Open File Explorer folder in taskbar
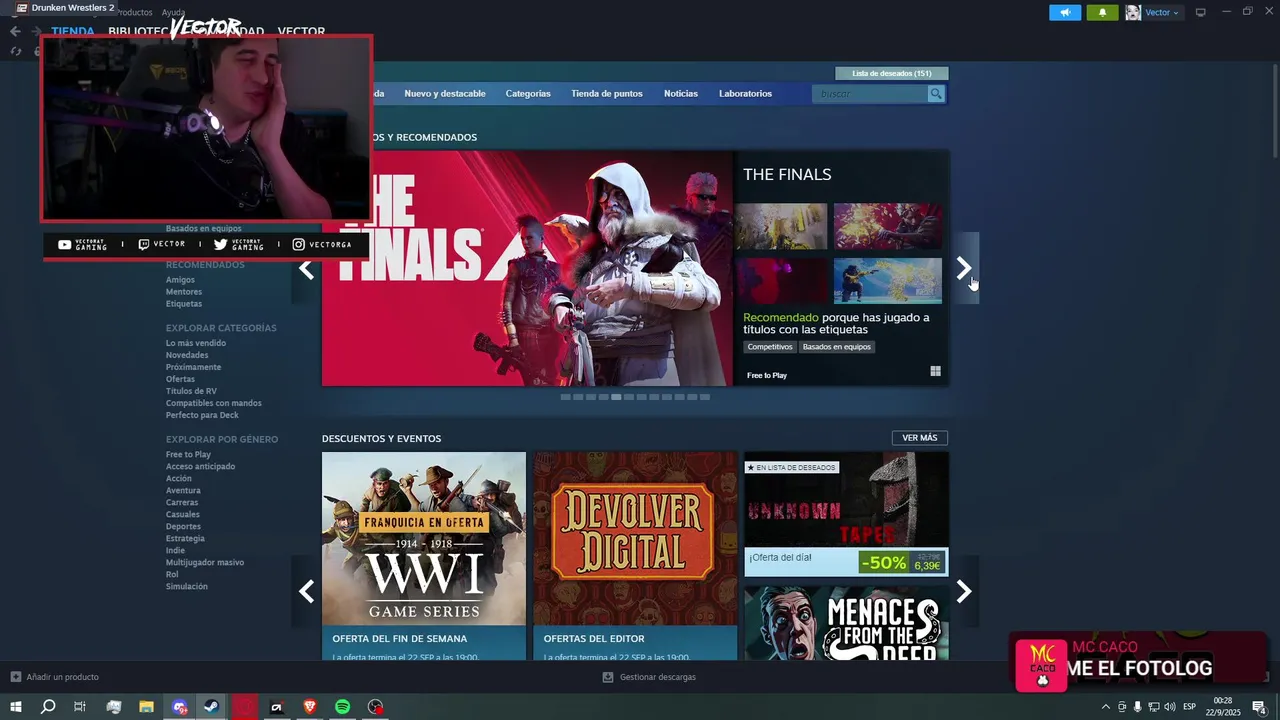The width and height of the screenshot is (1280, 720). (x=146, y=707)
